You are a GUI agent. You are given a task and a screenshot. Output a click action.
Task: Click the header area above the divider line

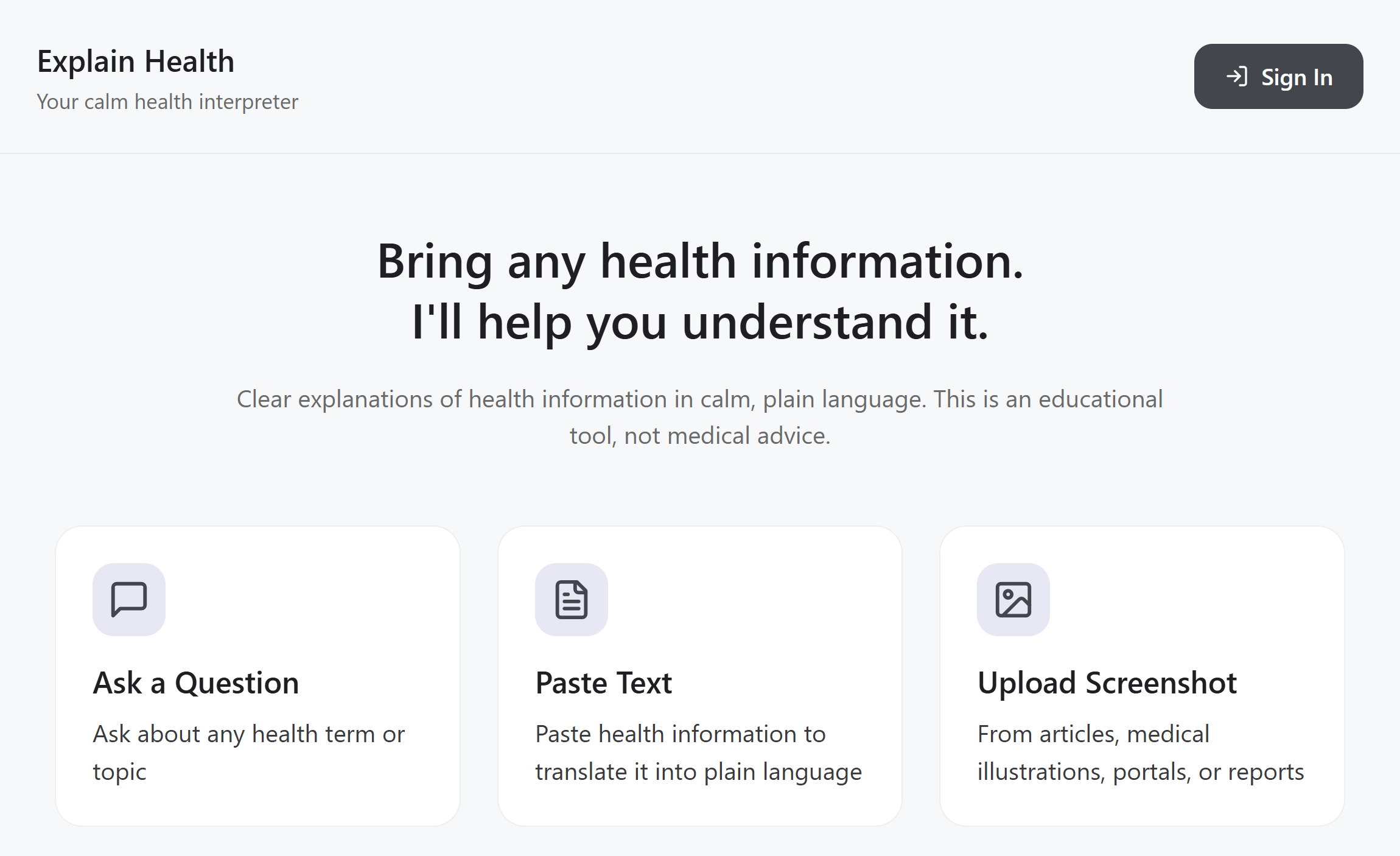coord(700,77)
